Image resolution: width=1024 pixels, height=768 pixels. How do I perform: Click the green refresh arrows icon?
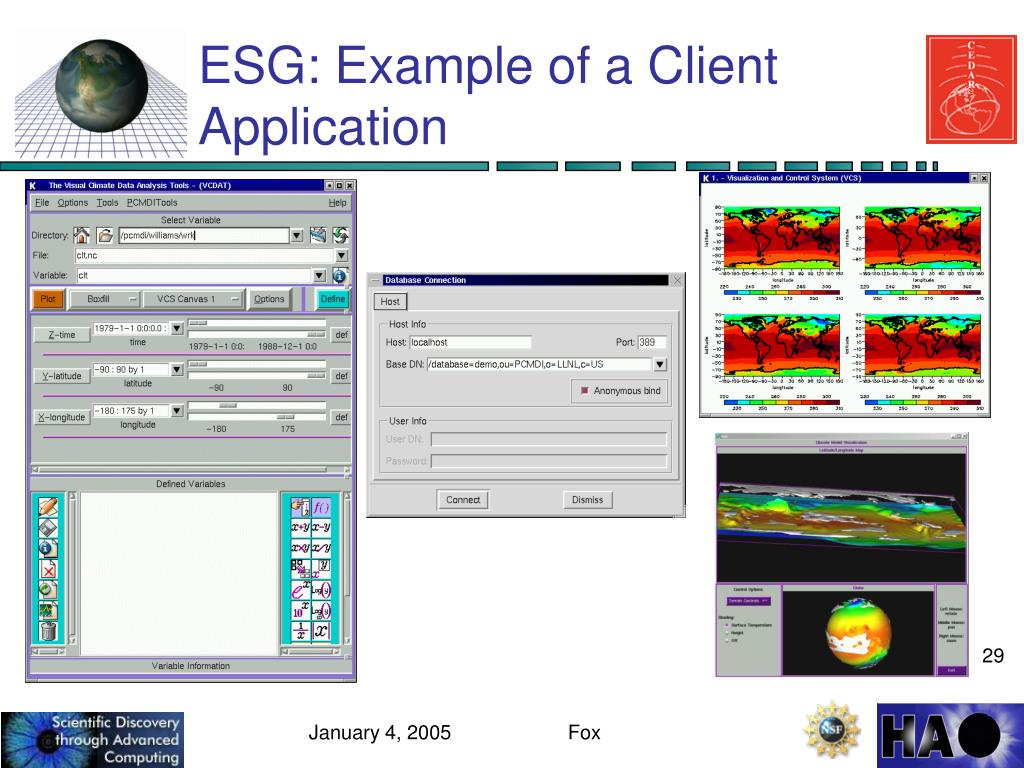340,235
